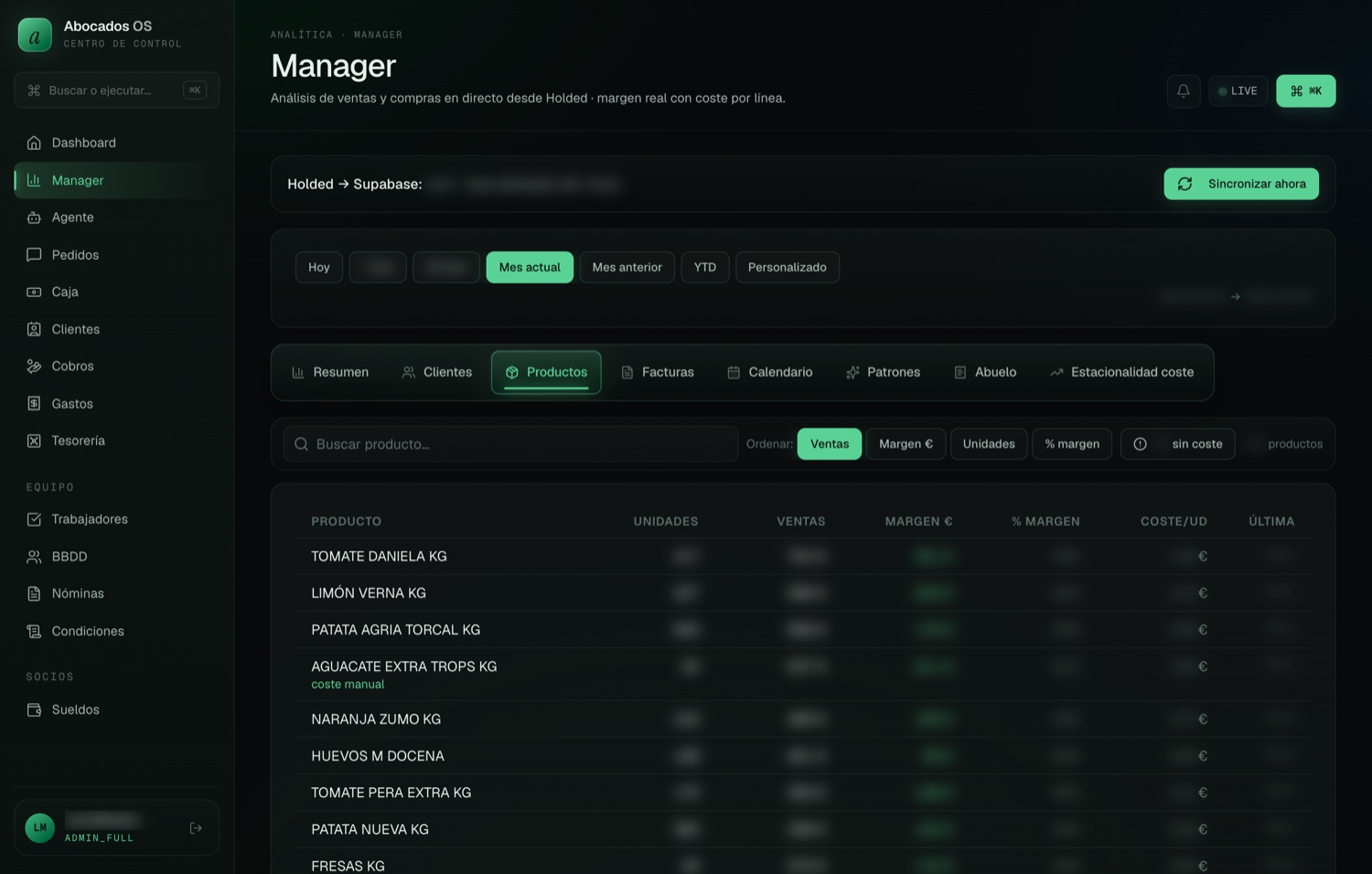Select the NARANJA ZUMO KG row
The image size is (1372, 874).
pos(804,719)
